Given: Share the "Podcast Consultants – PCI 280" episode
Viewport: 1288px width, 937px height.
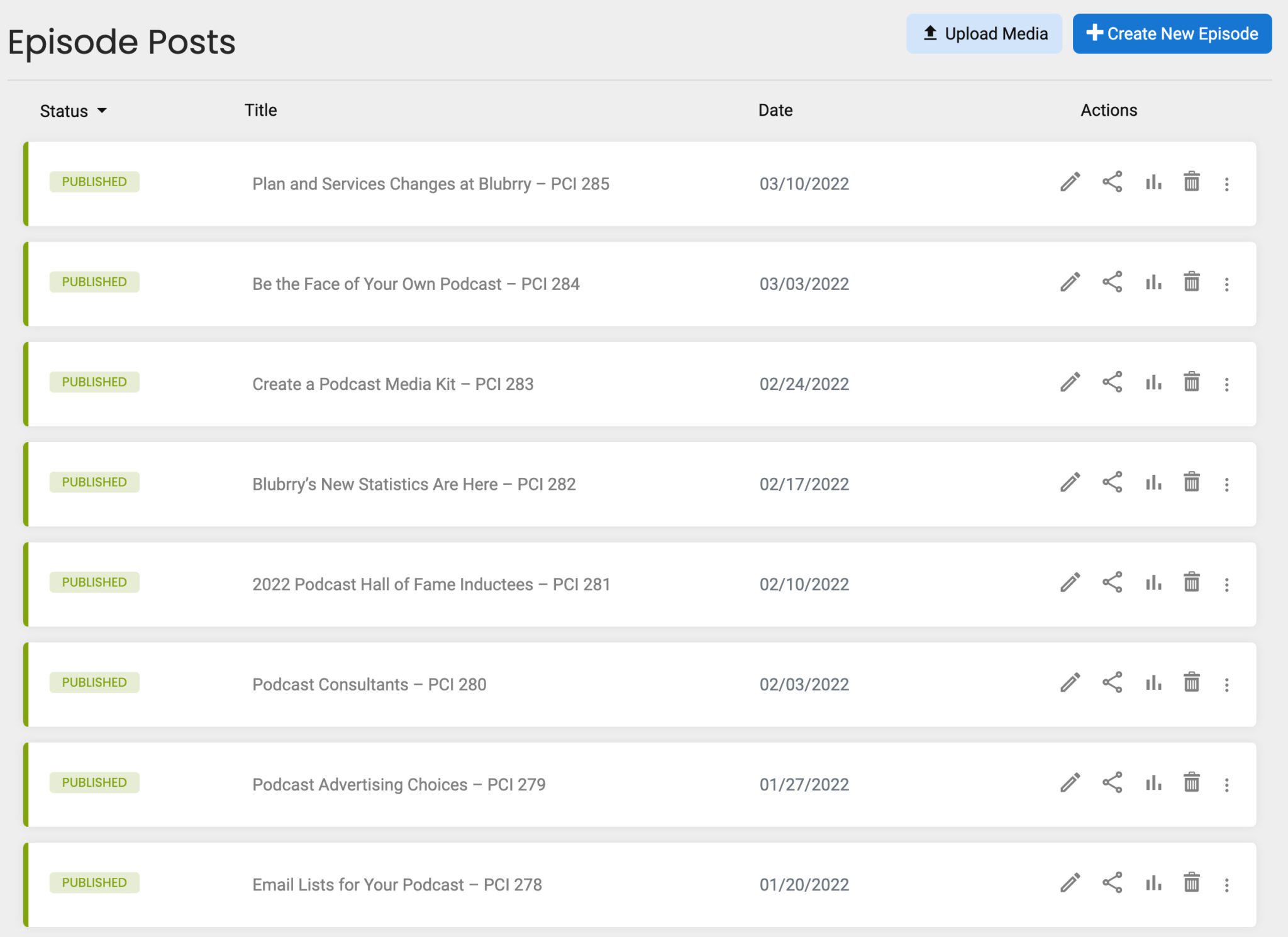Looking at the screenshot, I should (x=1112, y=684).
